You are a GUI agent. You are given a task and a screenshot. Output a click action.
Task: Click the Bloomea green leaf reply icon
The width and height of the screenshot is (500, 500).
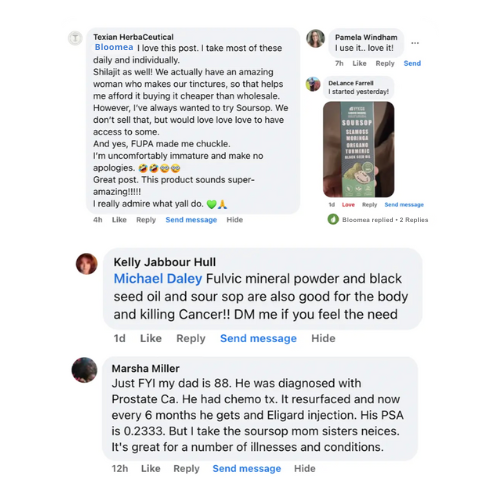pyautogui.click(x=333, y=219)
